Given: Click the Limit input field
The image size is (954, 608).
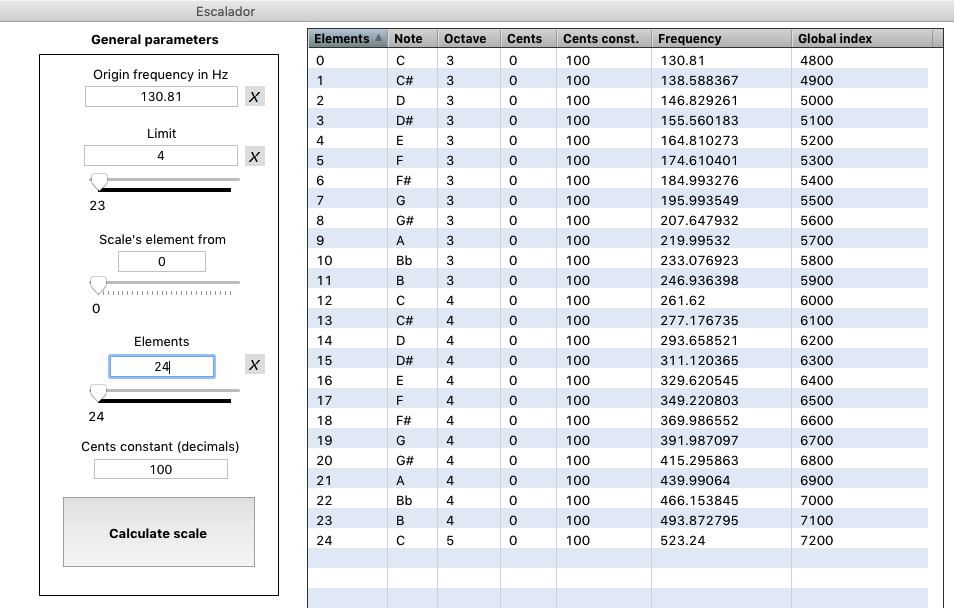Looking at the screenshot, I should point(161,156).
